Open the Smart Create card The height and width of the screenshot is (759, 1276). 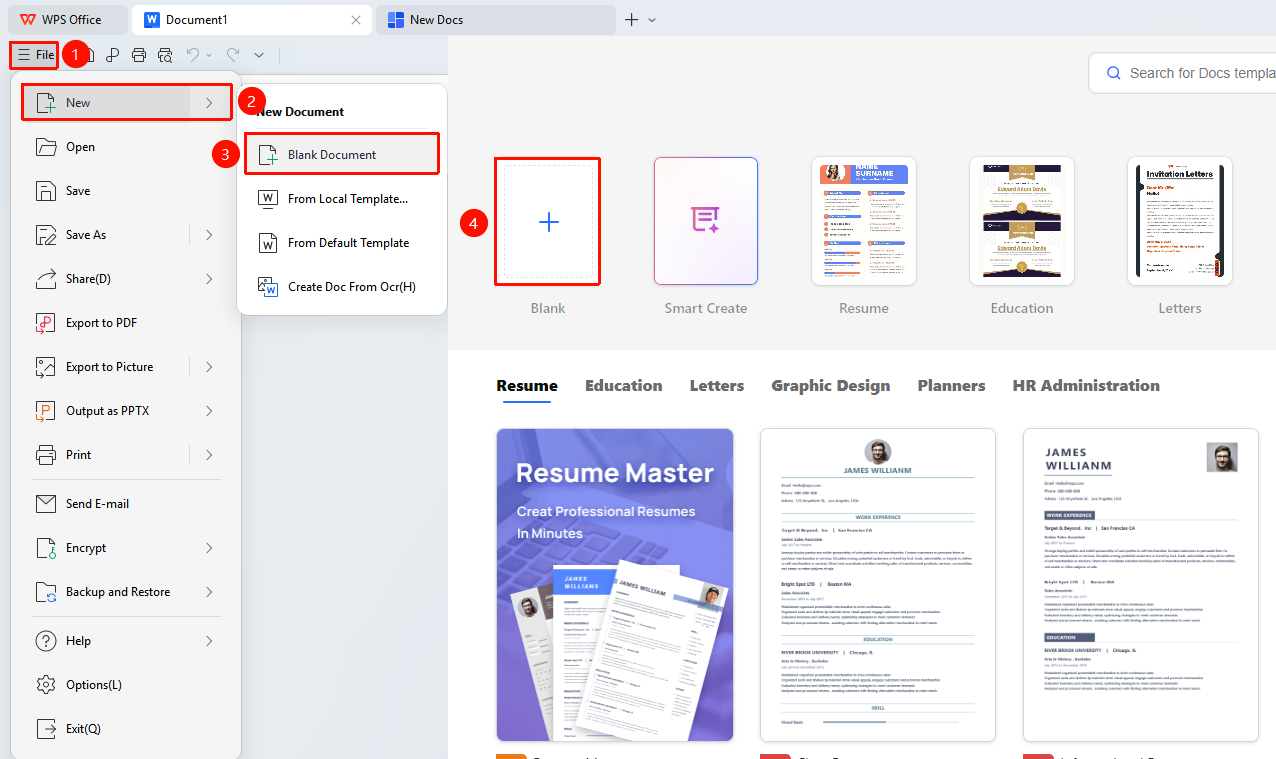click(x=706, y=221)
